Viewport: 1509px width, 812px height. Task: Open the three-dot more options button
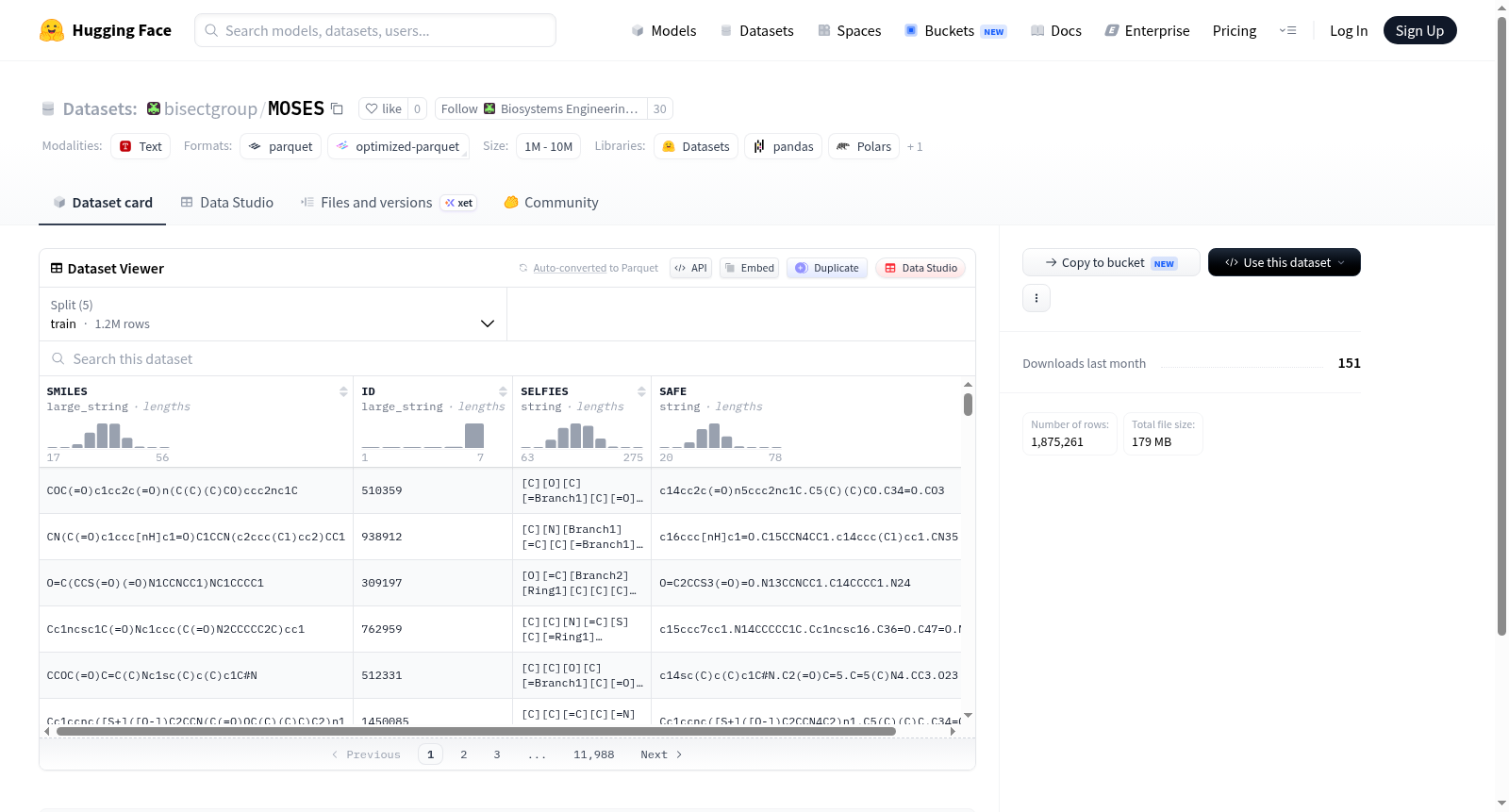(1036, 298)
